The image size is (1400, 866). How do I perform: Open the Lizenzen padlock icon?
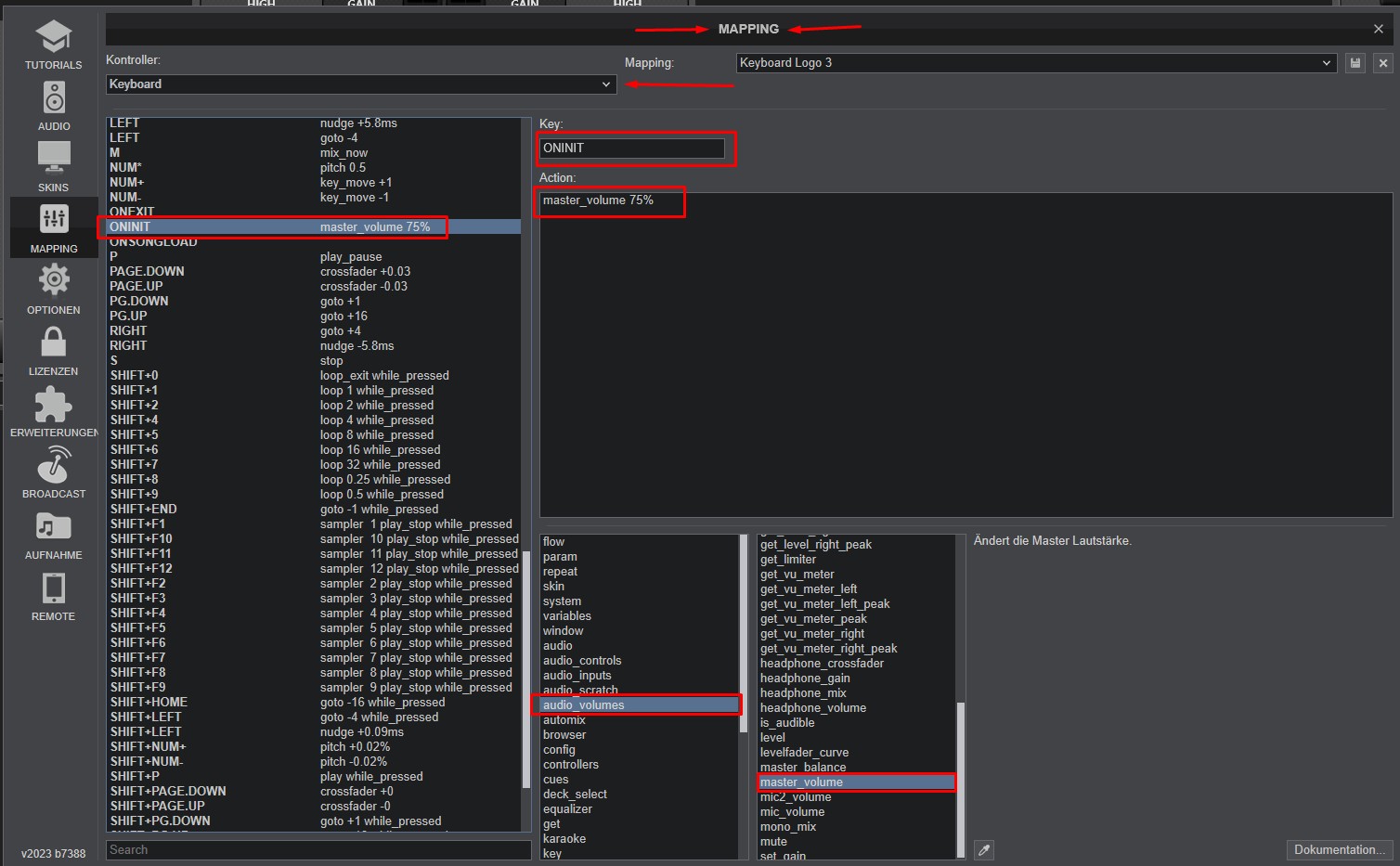pos(54,342)
